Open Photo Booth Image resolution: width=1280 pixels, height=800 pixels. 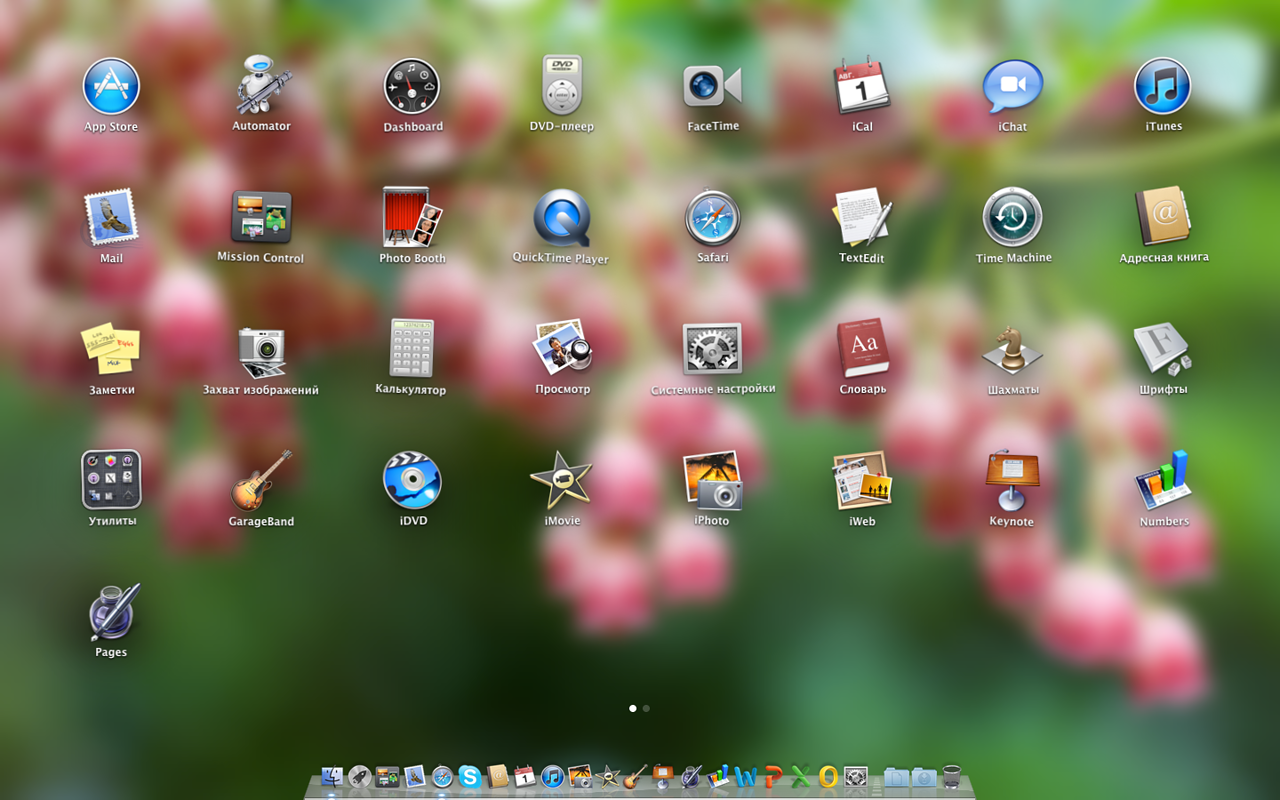click(412, 217)
